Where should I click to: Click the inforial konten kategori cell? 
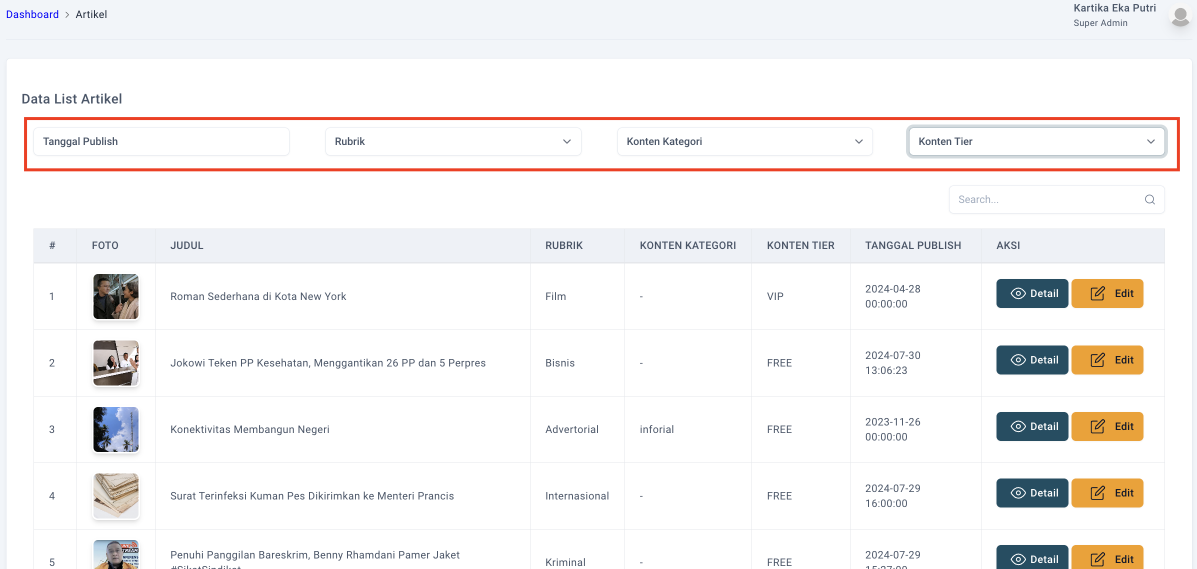tap(657, 429)
